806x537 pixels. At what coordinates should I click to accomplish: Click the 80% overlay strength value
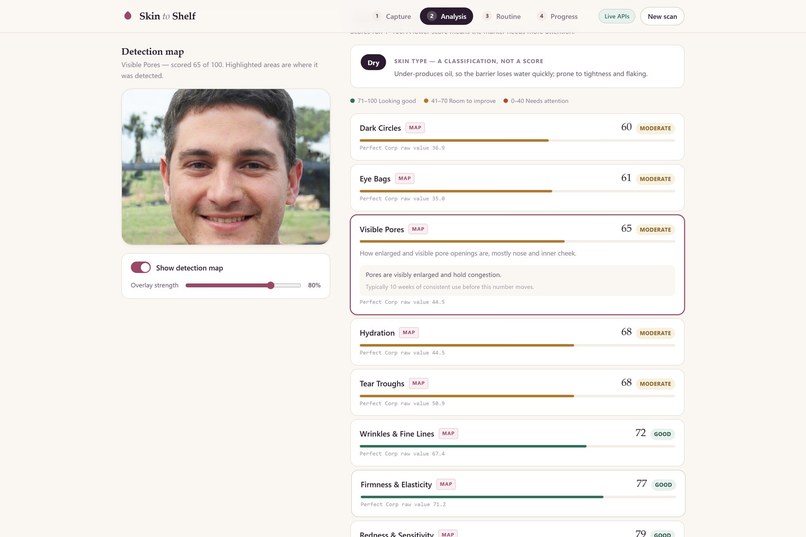[x=314, y=285]
